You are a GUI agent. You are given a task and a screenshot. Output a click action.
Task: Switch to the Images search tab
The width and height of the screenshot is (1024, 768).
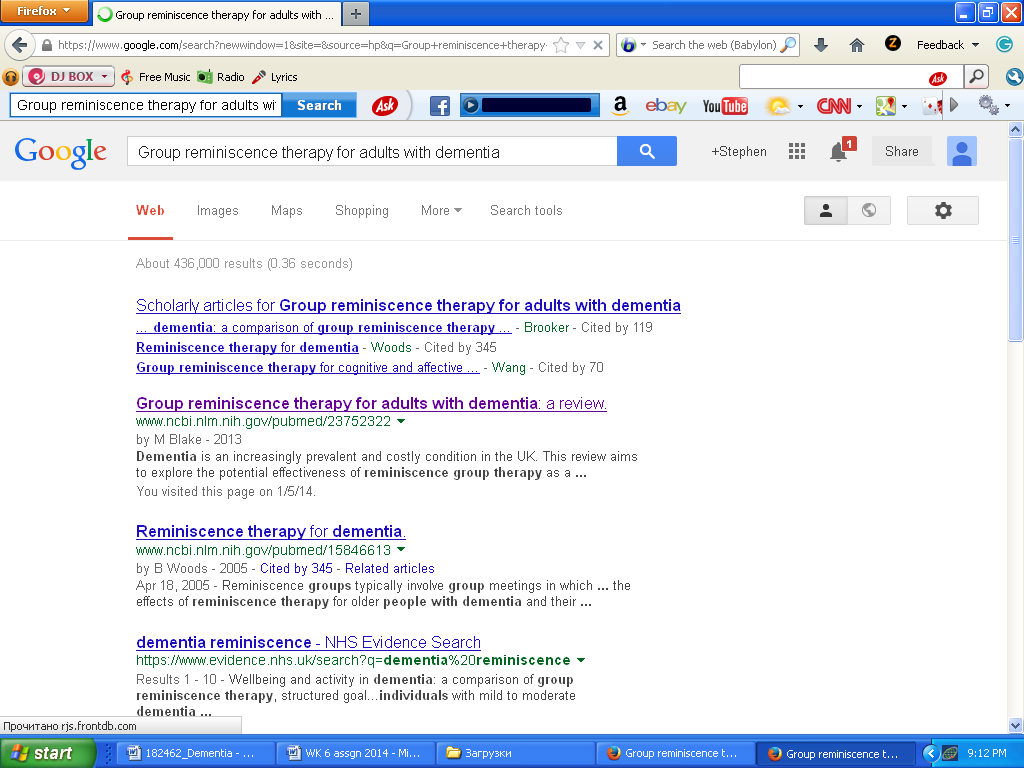click(x=217, y=210)
